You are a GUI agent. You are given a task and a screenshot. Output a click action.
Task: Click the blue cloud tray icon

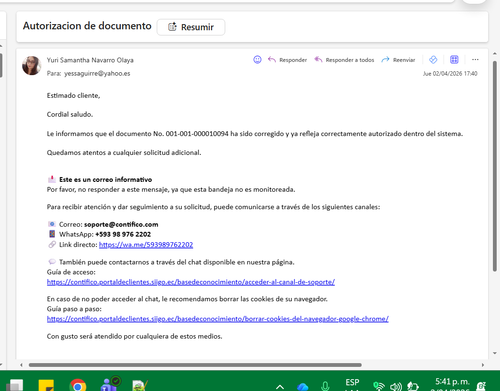(x=303, y=387)
